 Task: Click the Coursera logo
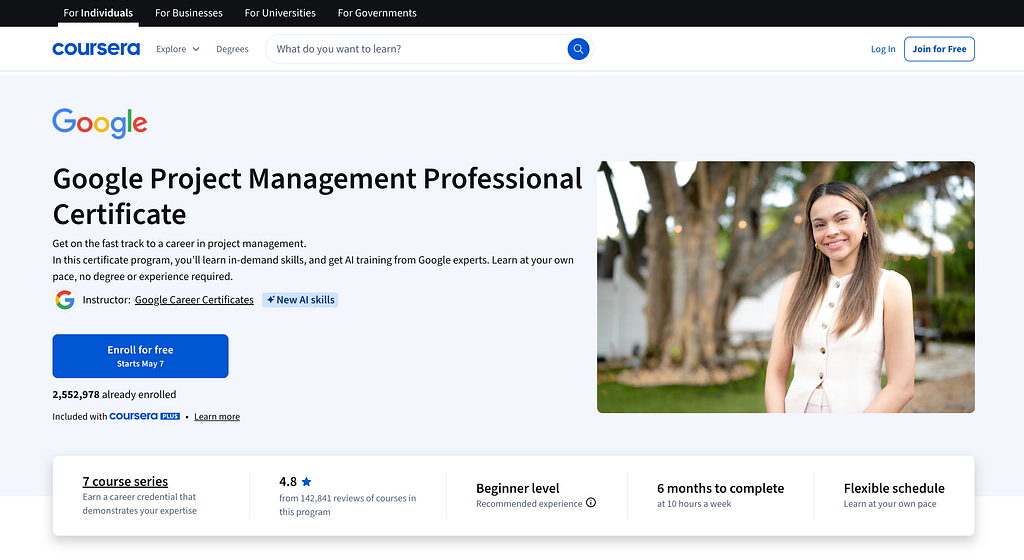pyautogui.click(x=96, y=49)
